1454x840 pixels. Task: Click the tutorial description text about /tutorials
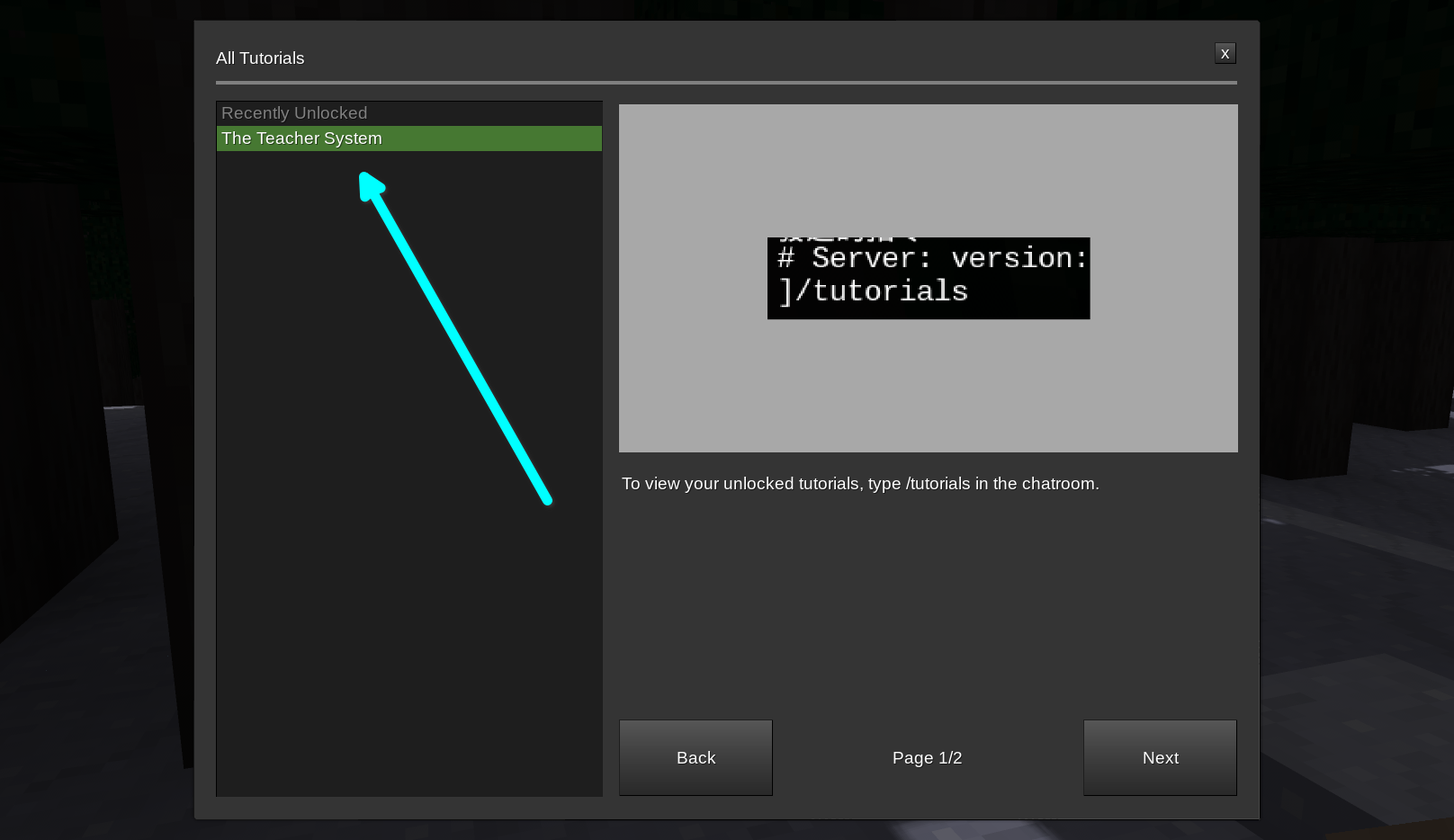(859, 484)
